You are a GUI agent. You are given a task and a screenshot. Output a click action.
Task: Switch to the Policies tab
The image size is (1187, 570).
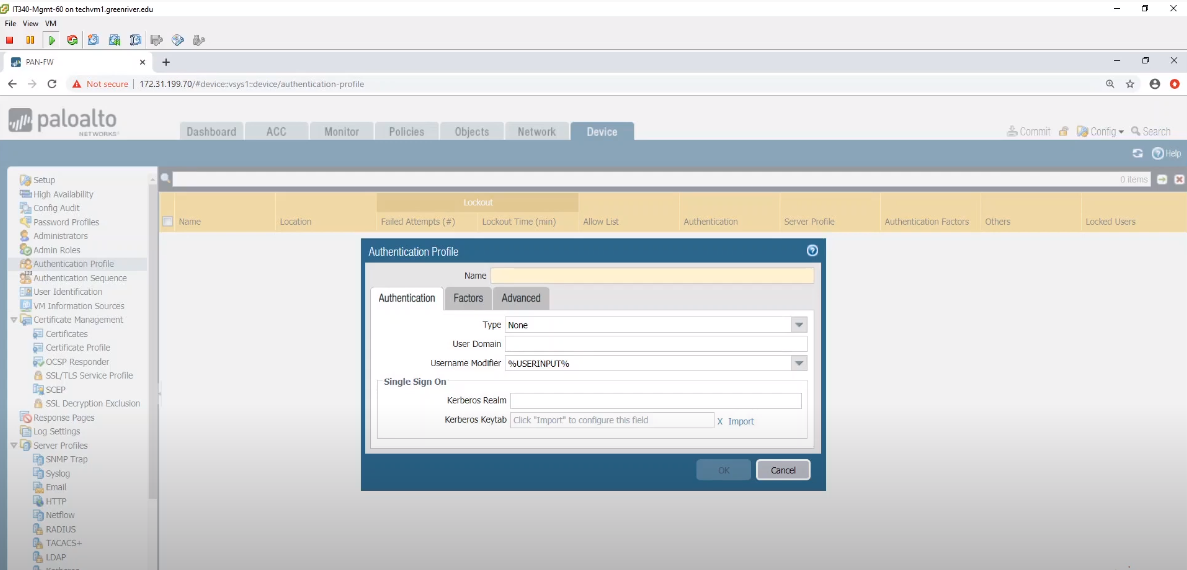(407, 132)
